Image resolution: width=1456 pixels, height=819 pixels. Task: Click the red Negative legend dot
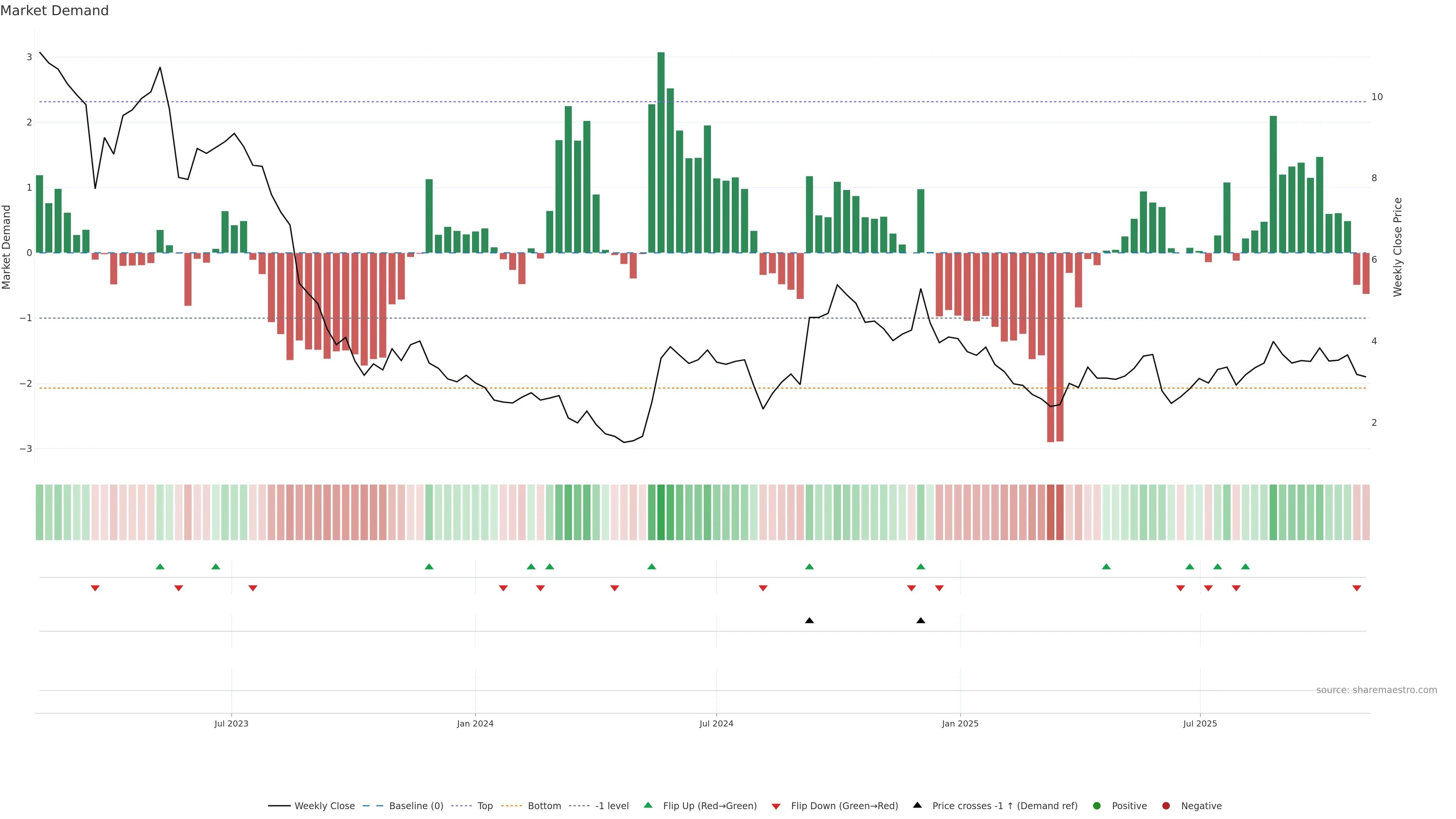[1166, 806]
